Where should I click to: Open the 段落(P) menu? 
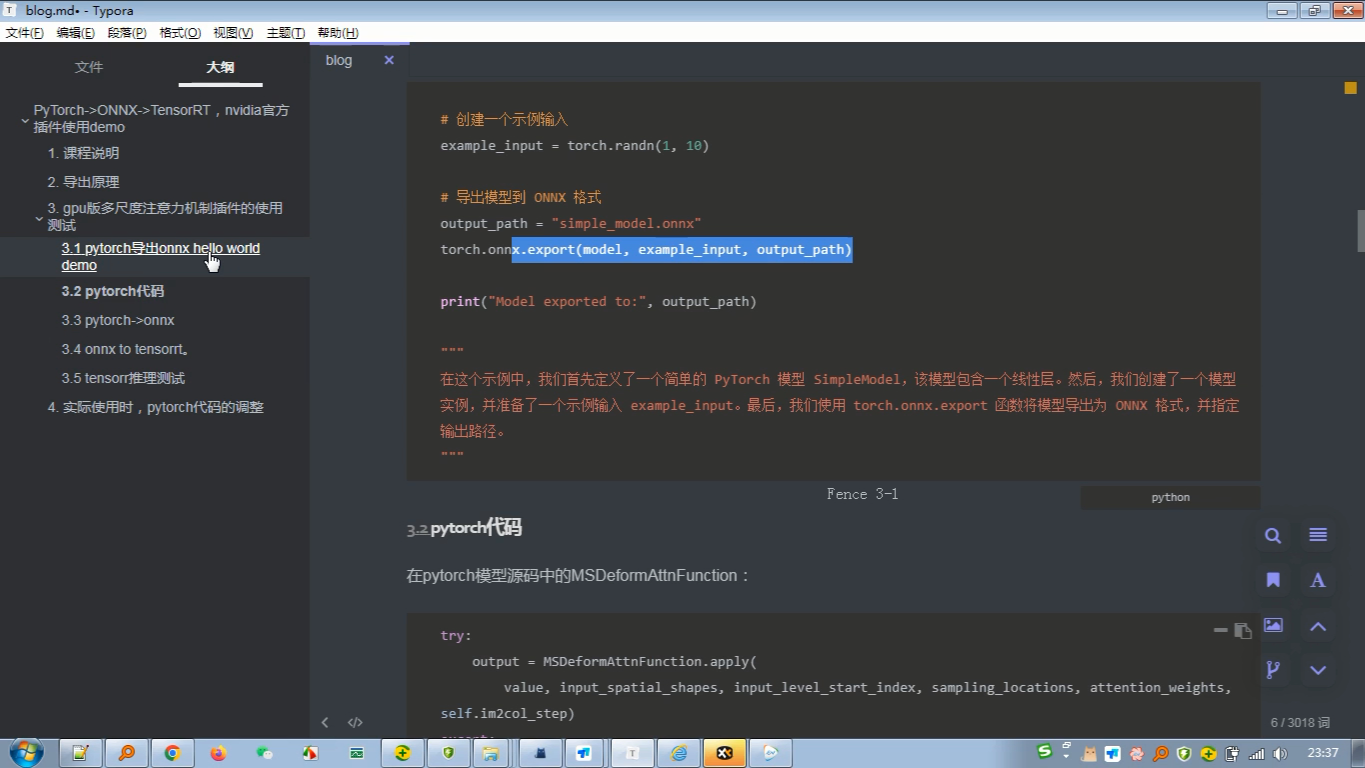[x=127, y=32]
